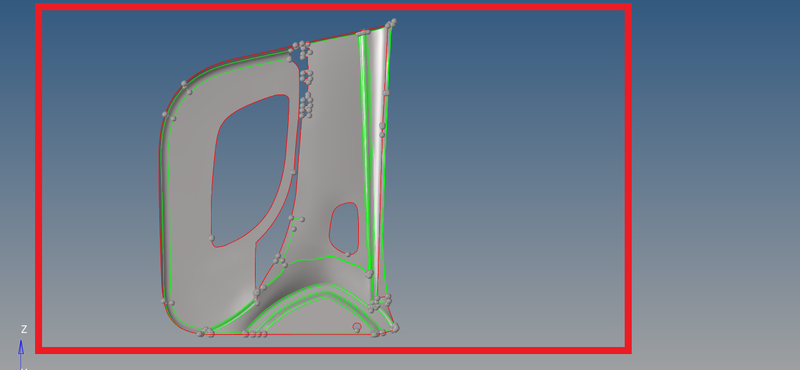The height and width of the screenshot is (370, 800).
Task: Pick the fixed point on small cutout's bottom edge
Action: pos(348,254)
